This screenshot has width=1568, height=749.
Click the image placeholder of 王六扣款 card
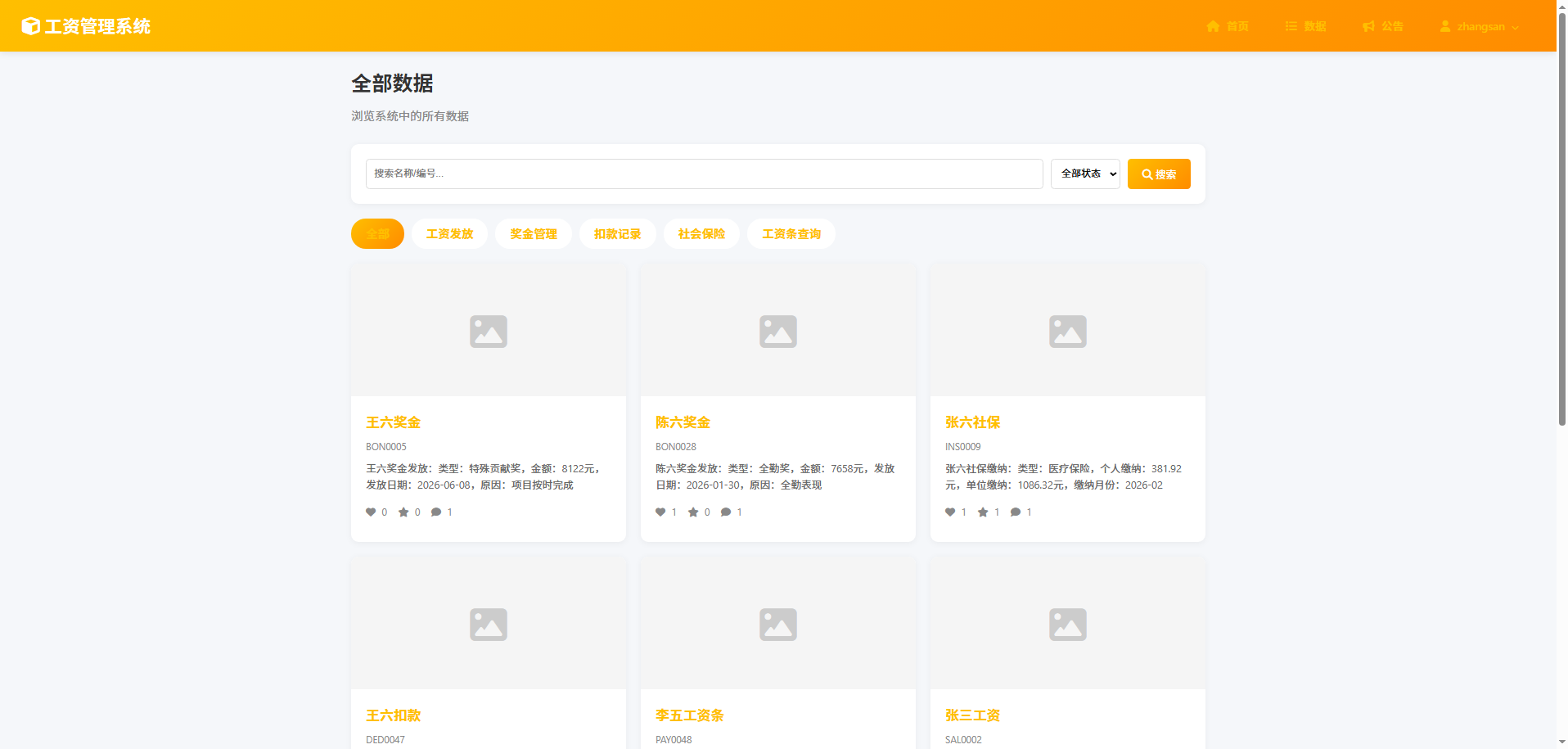tap(489, 624)
